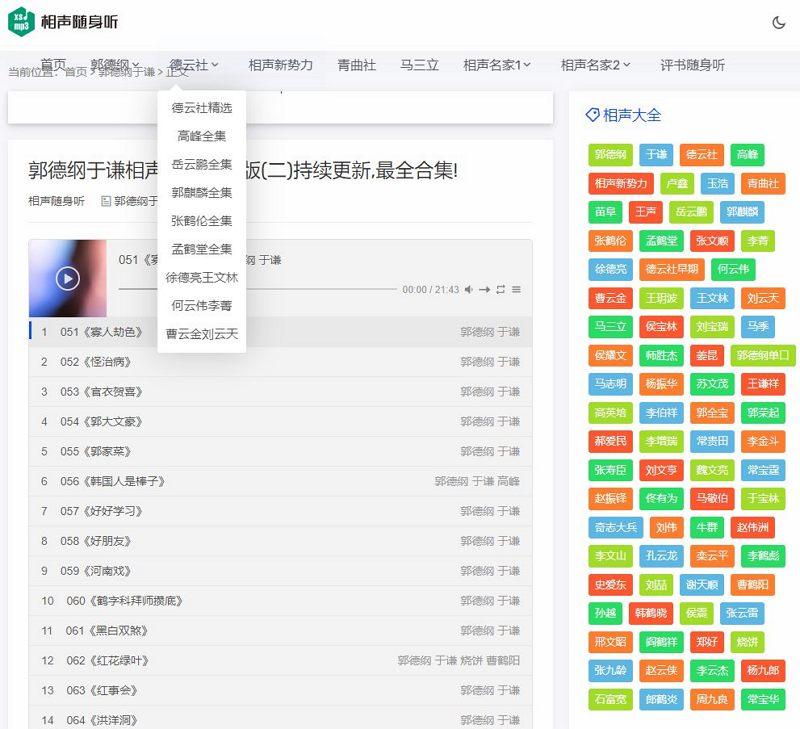The image size is (800, 729).
Task: Toggle loop repeat icon in player
Action: click(501, 290)
